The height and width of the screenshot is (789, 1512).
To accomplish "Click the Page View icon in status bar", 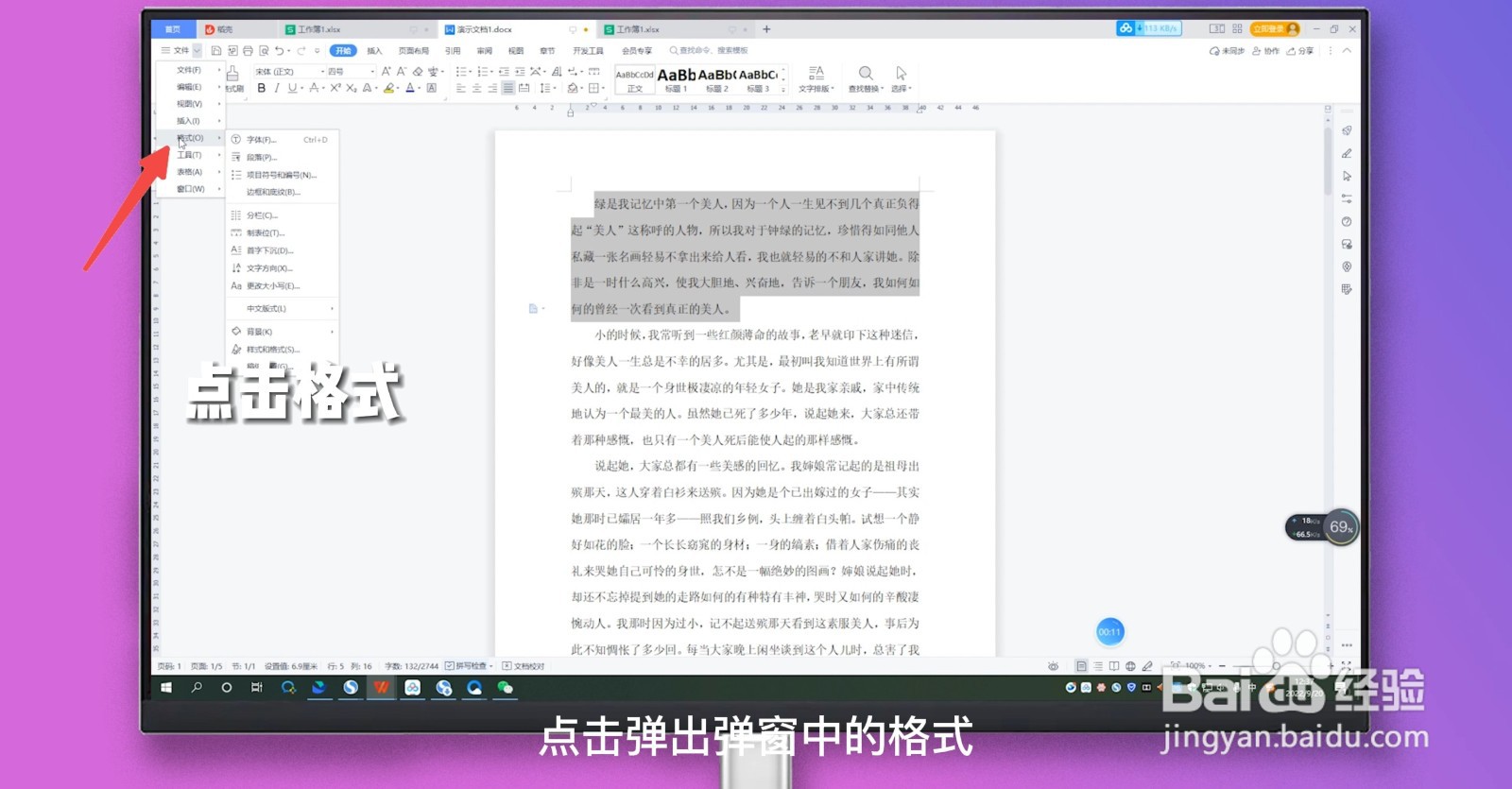I will [1081, 666].
